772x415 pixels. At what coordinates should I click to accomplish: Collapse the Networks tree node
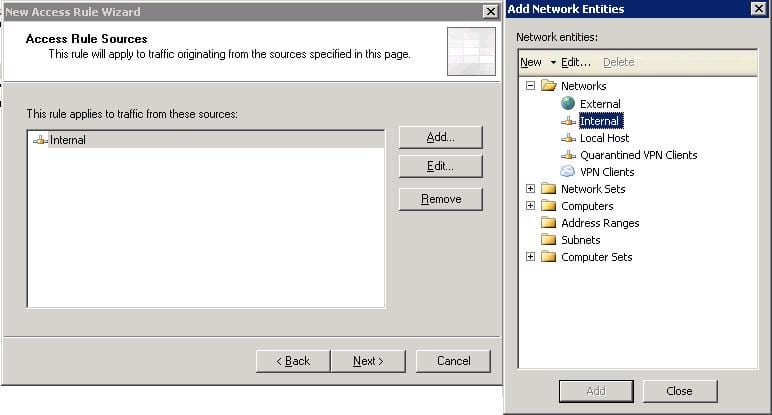coord(530,87)
